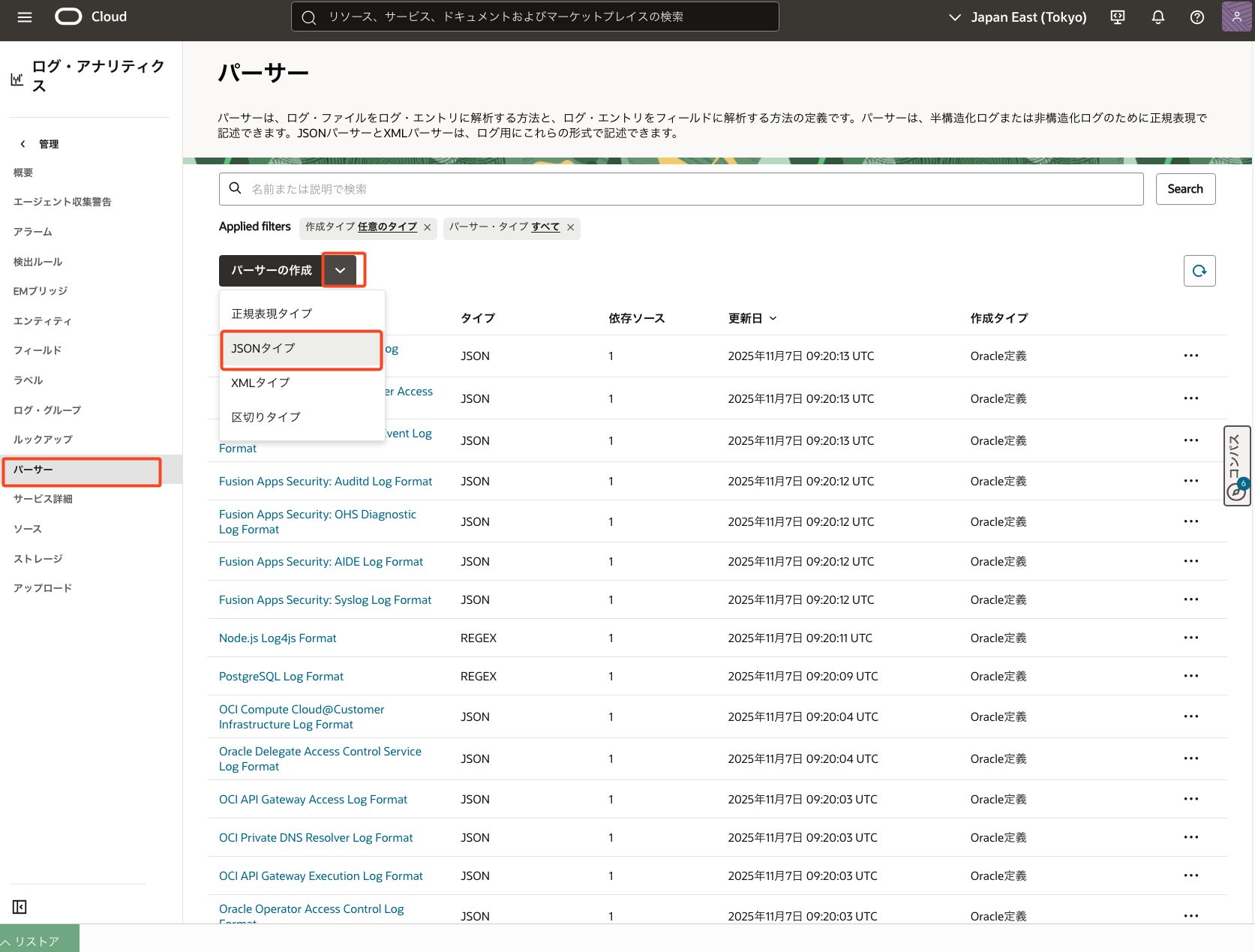Viewport: 1255px width, 952px height.
Task: Toggle the パーサーの作成 dropdown arrow
Action: point(341,270)
